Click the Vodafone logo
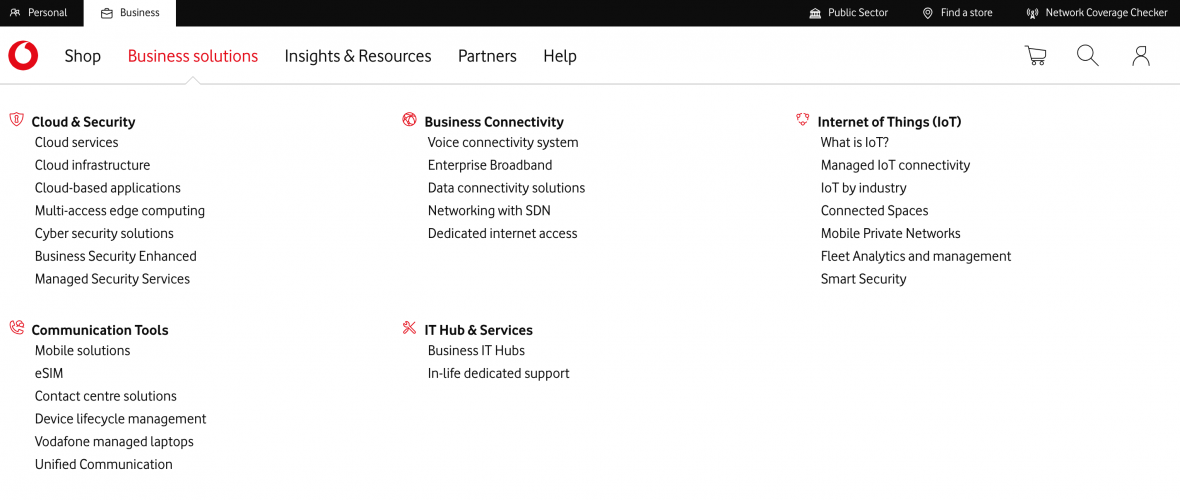The image size is (1180, 500). tap(23, 56)
